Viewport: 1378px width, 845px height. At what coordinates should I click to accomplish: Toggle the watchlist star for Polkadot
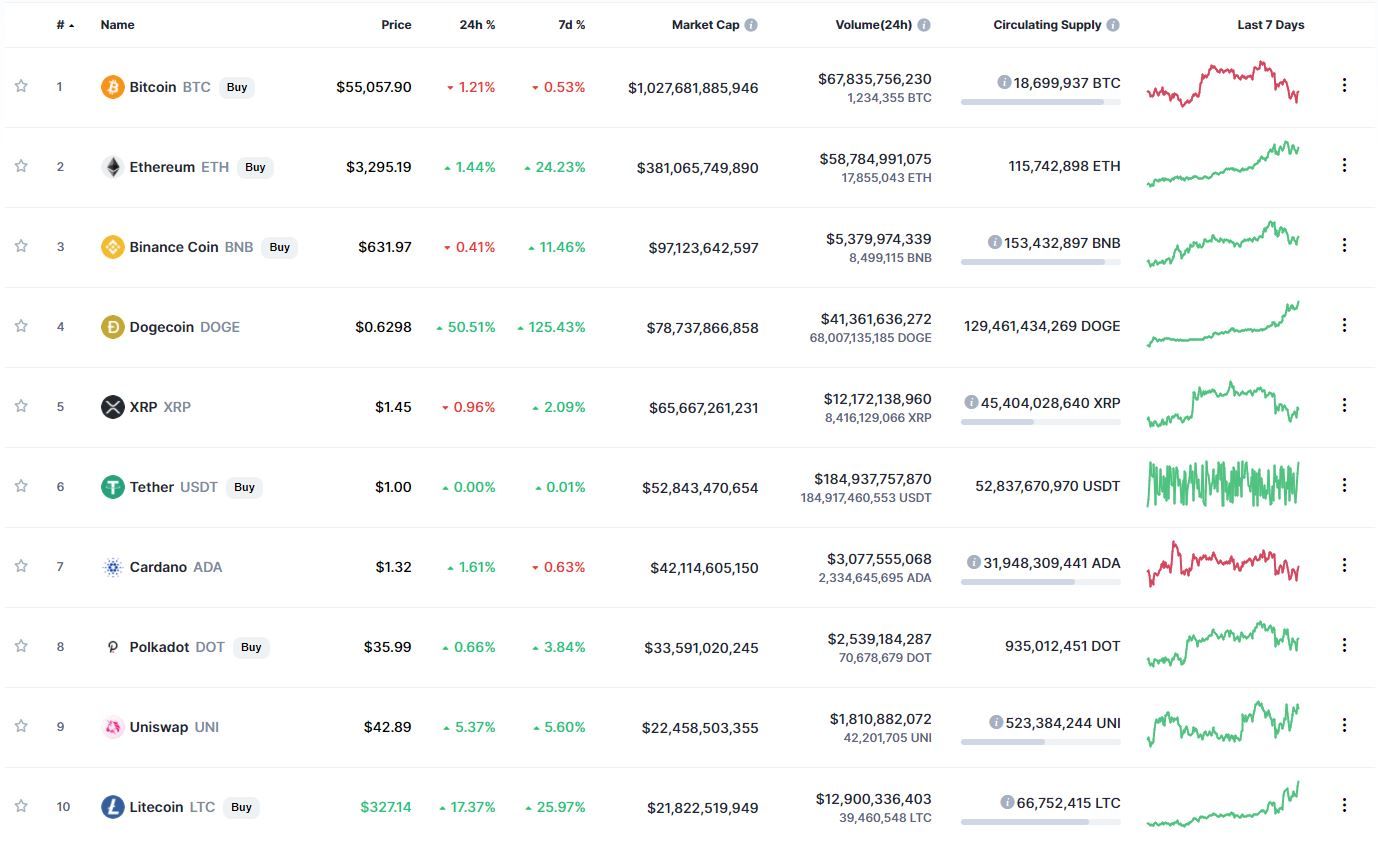[x=21, y=646]
